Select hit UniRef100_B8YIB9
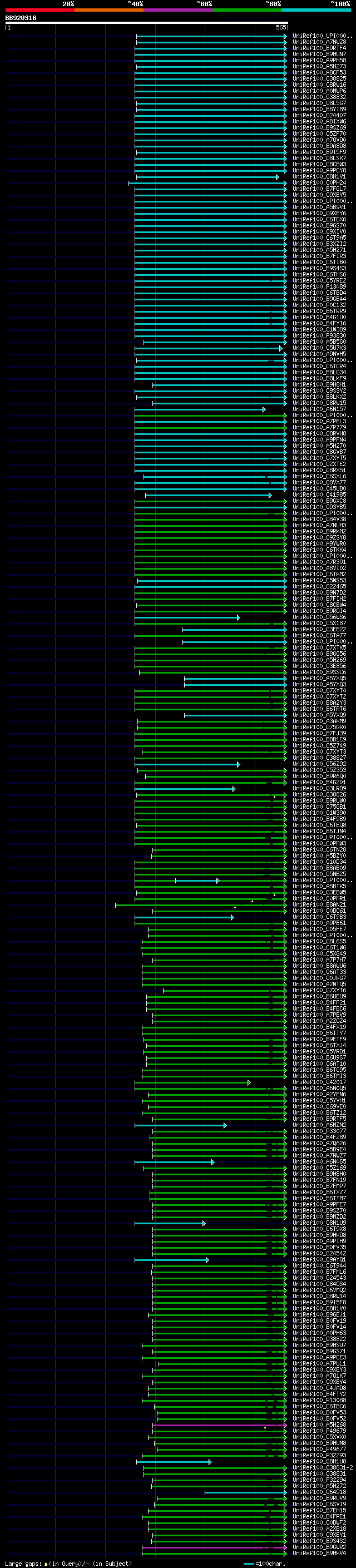356x1568 pixels. tap(319, 109)
